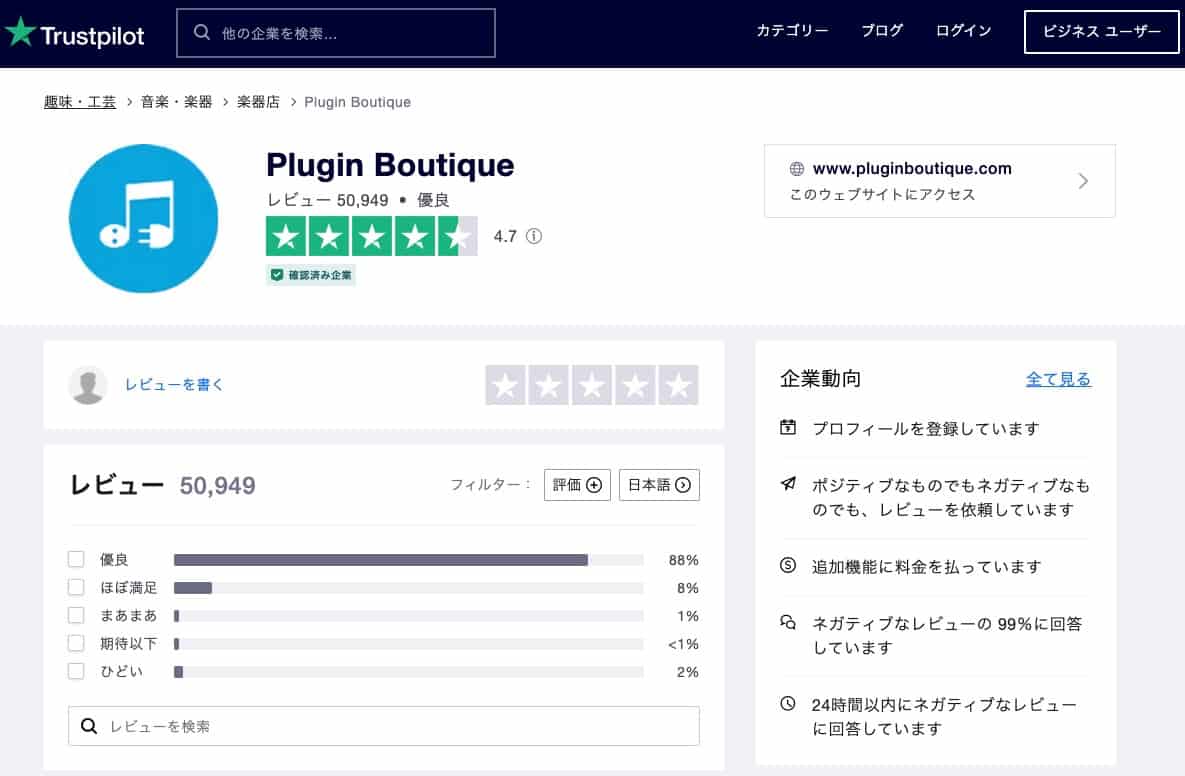Open the 日本語 language filter dropdown
Screen dimensions: 1185x776
click(x=659, y=485)
